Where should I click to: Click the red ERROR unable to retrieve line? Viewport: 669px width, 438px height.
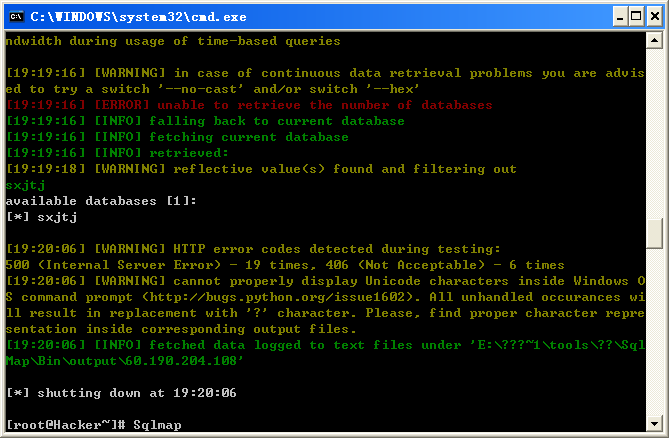(x=249, y=105)
